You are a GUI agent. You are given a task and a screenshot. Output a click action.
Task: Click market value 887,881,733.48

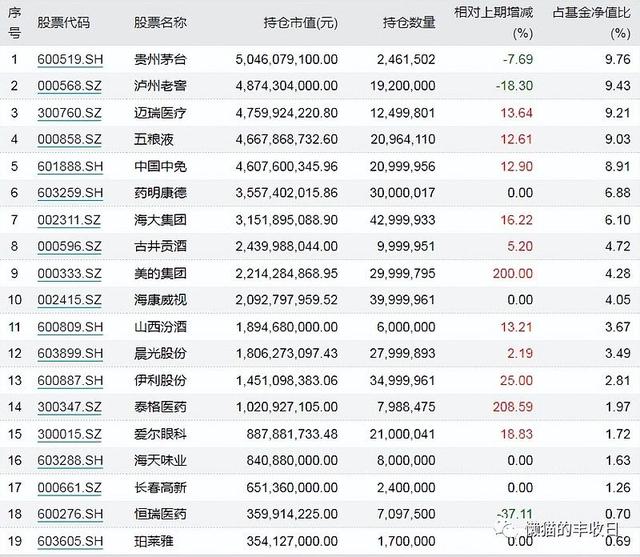292,434
